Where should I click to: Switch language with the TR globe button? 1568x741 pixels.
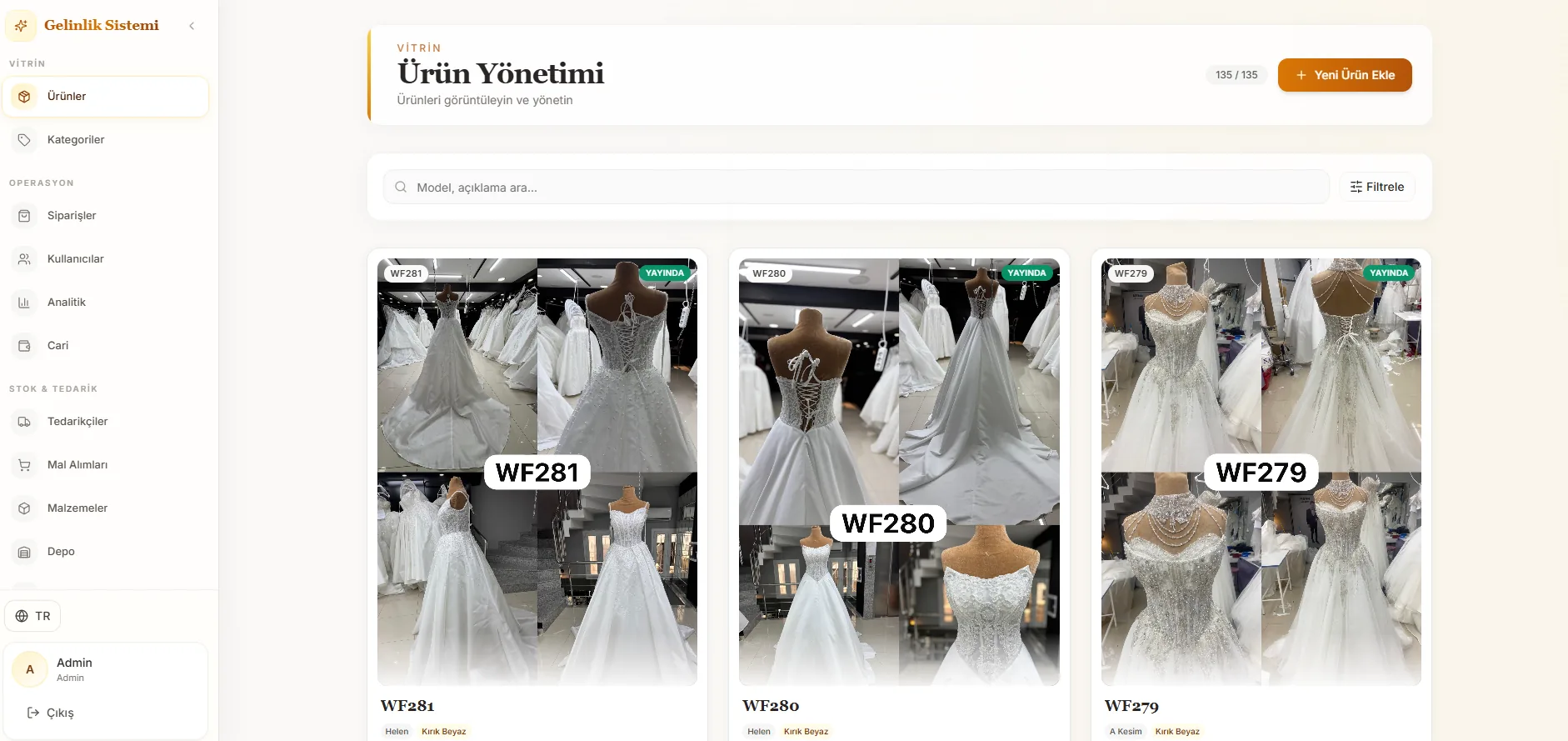tap(32, 616)
